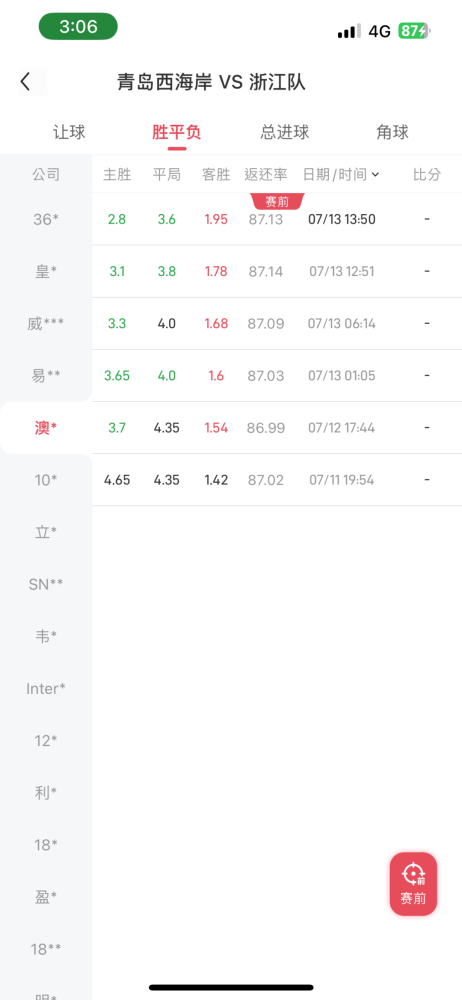Tap the red 赛前 badge label

[x=278, y=202]
